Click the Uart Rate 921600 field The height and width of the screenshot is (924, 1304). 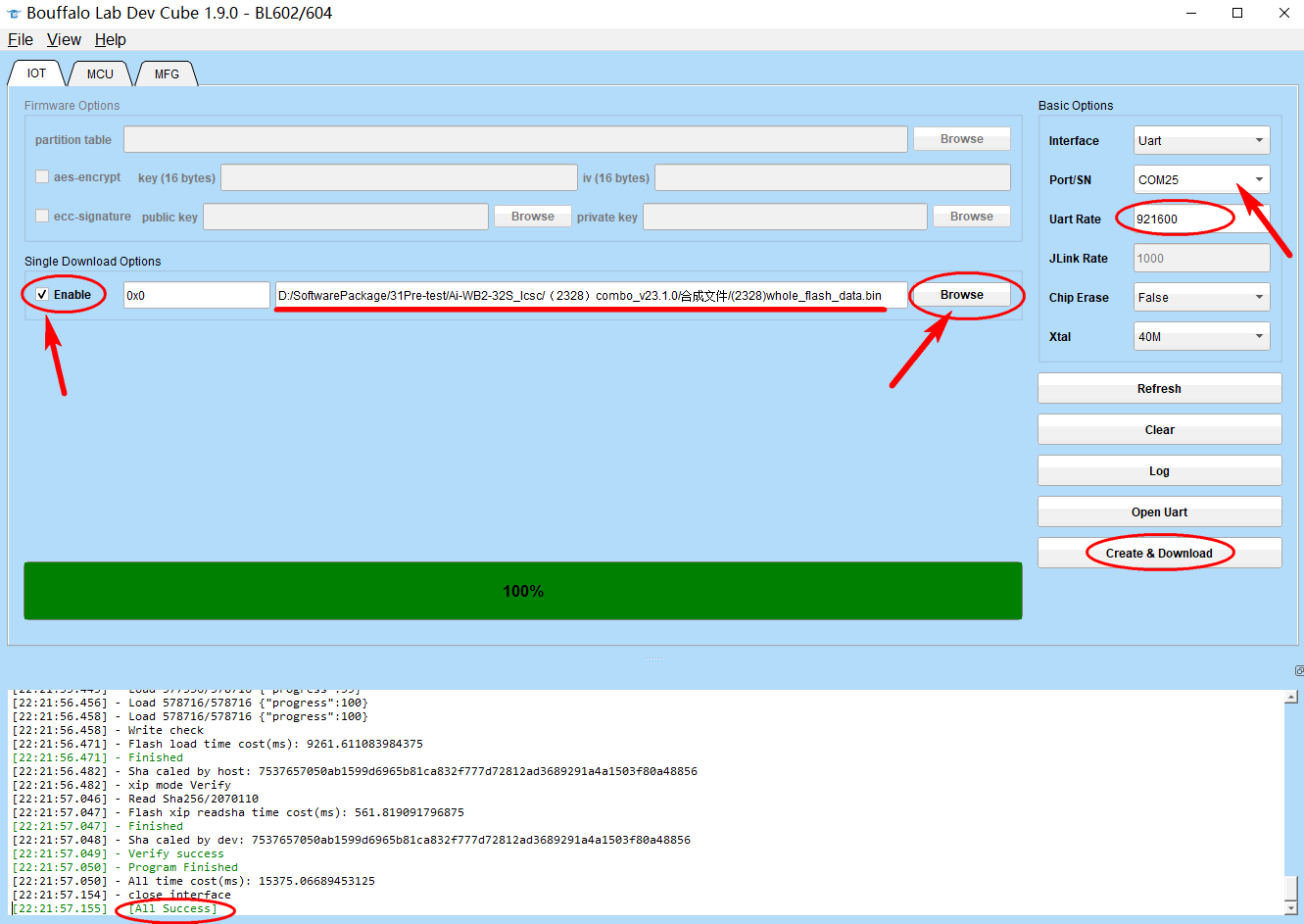click(x=1191, y=219)
